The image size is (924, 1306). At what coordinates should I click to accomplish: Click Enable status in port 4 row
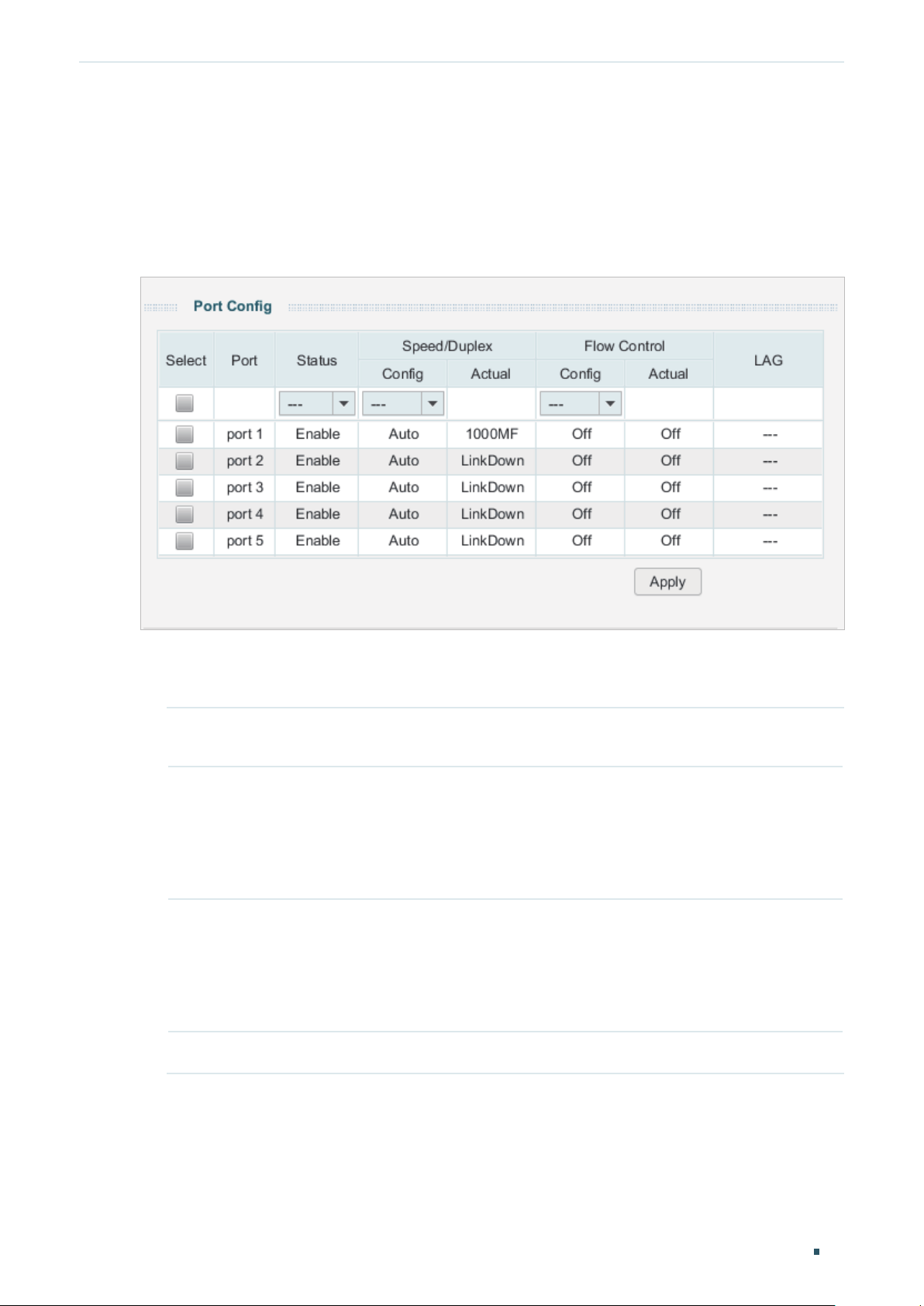(x=318, y=514)
